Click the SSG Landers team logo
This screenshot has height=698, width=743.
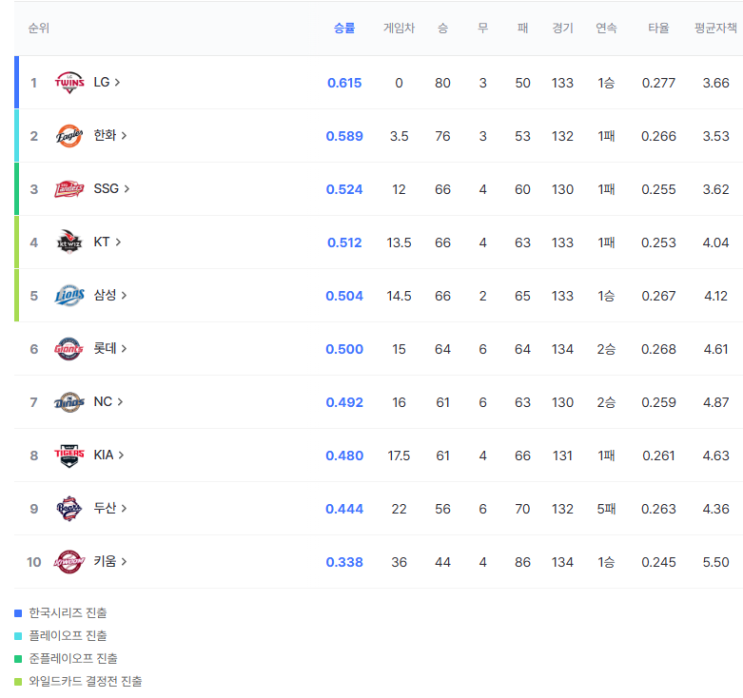click(69, 189)
